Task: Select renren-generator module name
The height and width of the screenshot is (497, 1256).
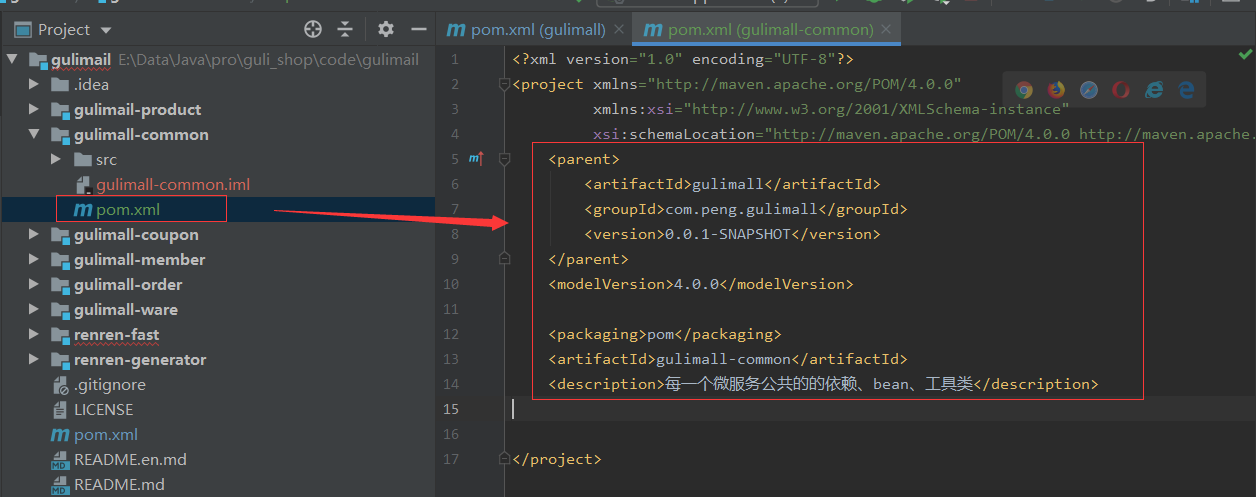Action: pos(140,359)
